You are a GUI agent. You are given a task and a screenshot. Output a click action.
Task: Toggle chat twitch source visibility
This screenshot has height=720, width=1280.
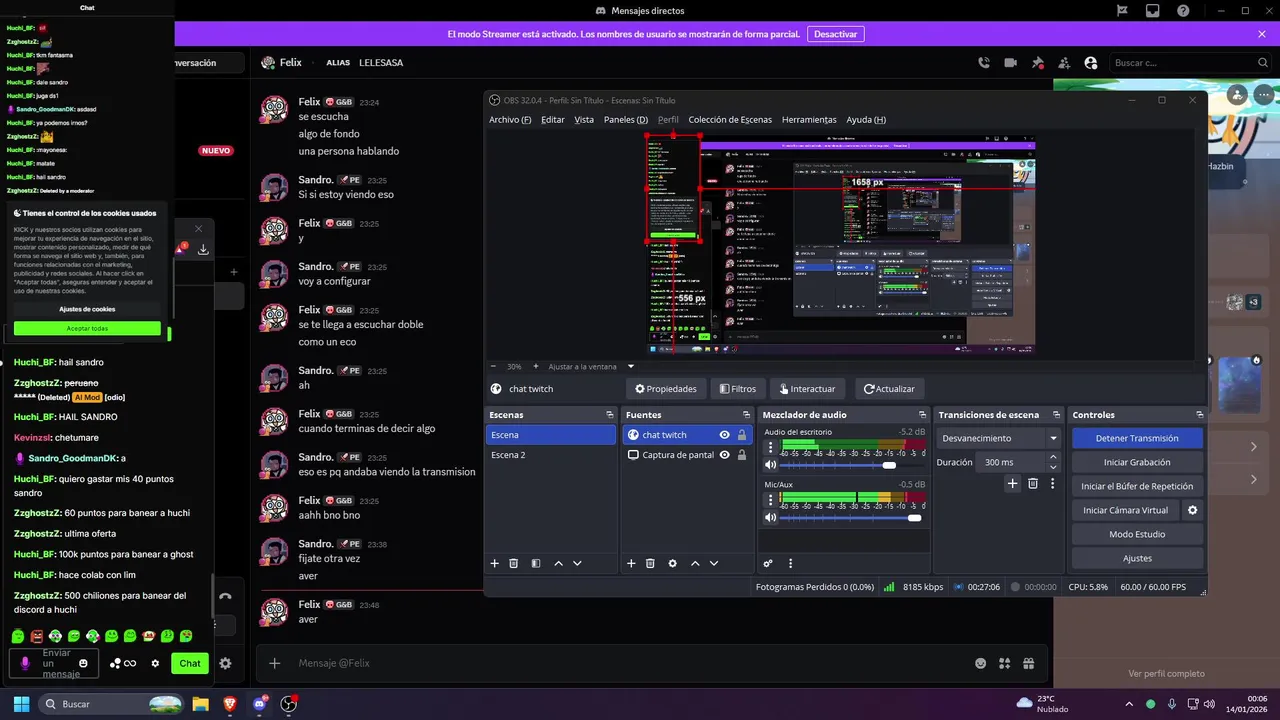725,435
